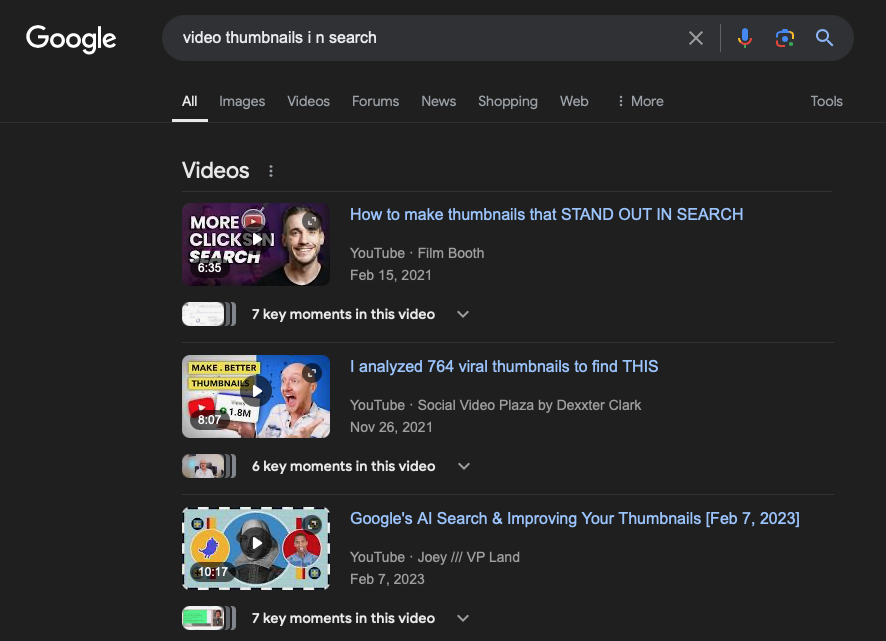Viewport: 886px width, 641px height.
Task: Click inside the search query text field
Action: 420,38
